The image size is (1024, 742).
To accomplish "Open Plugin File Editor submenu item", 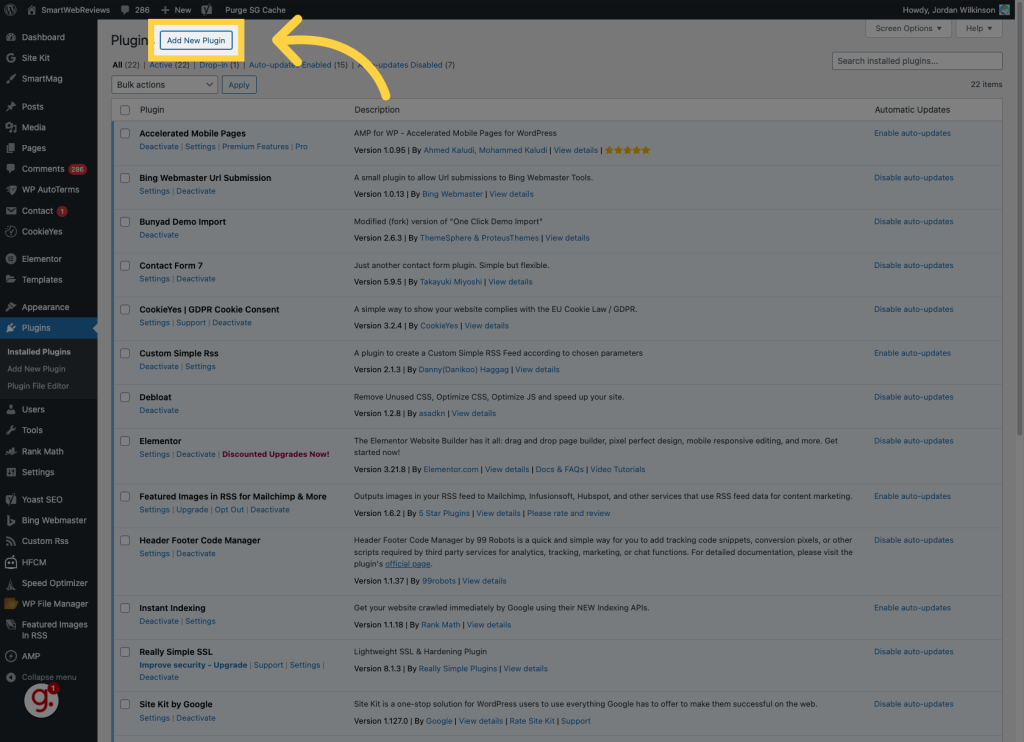I will 38,386.
